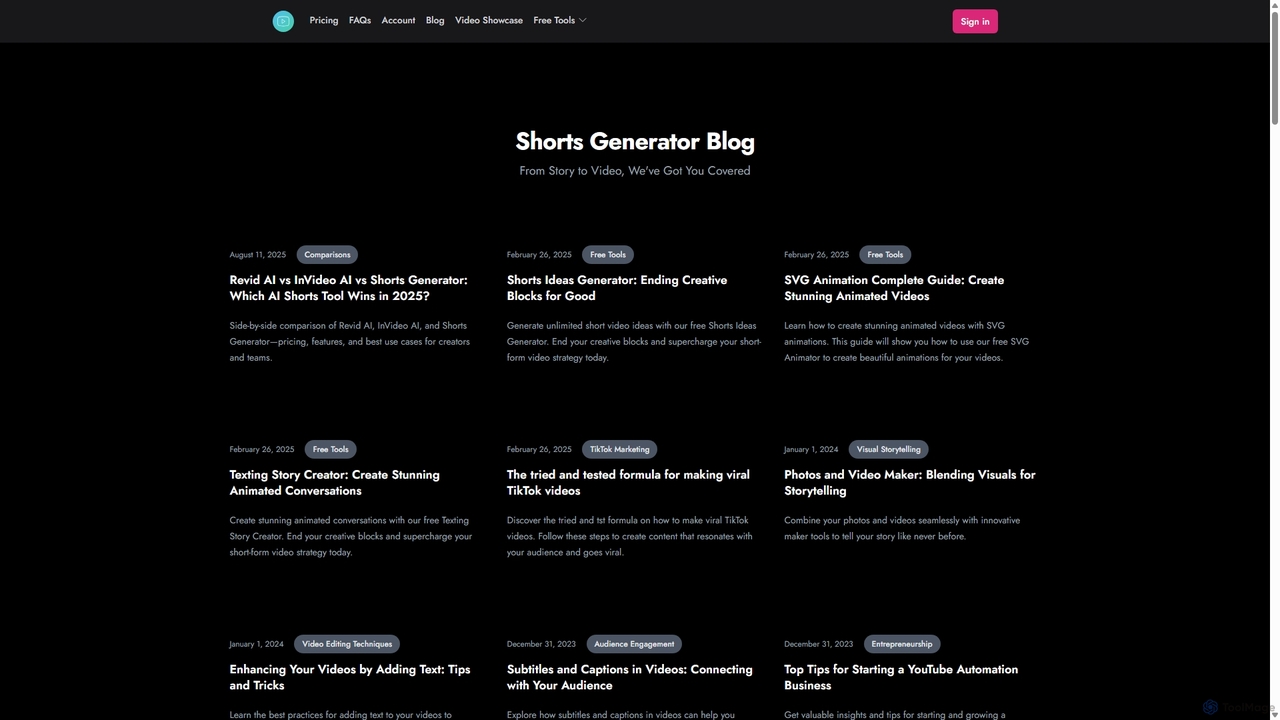Screen dimensions: 1280x720
Task: Open viral TikTok videos formula article
Action: pos(628,483)
